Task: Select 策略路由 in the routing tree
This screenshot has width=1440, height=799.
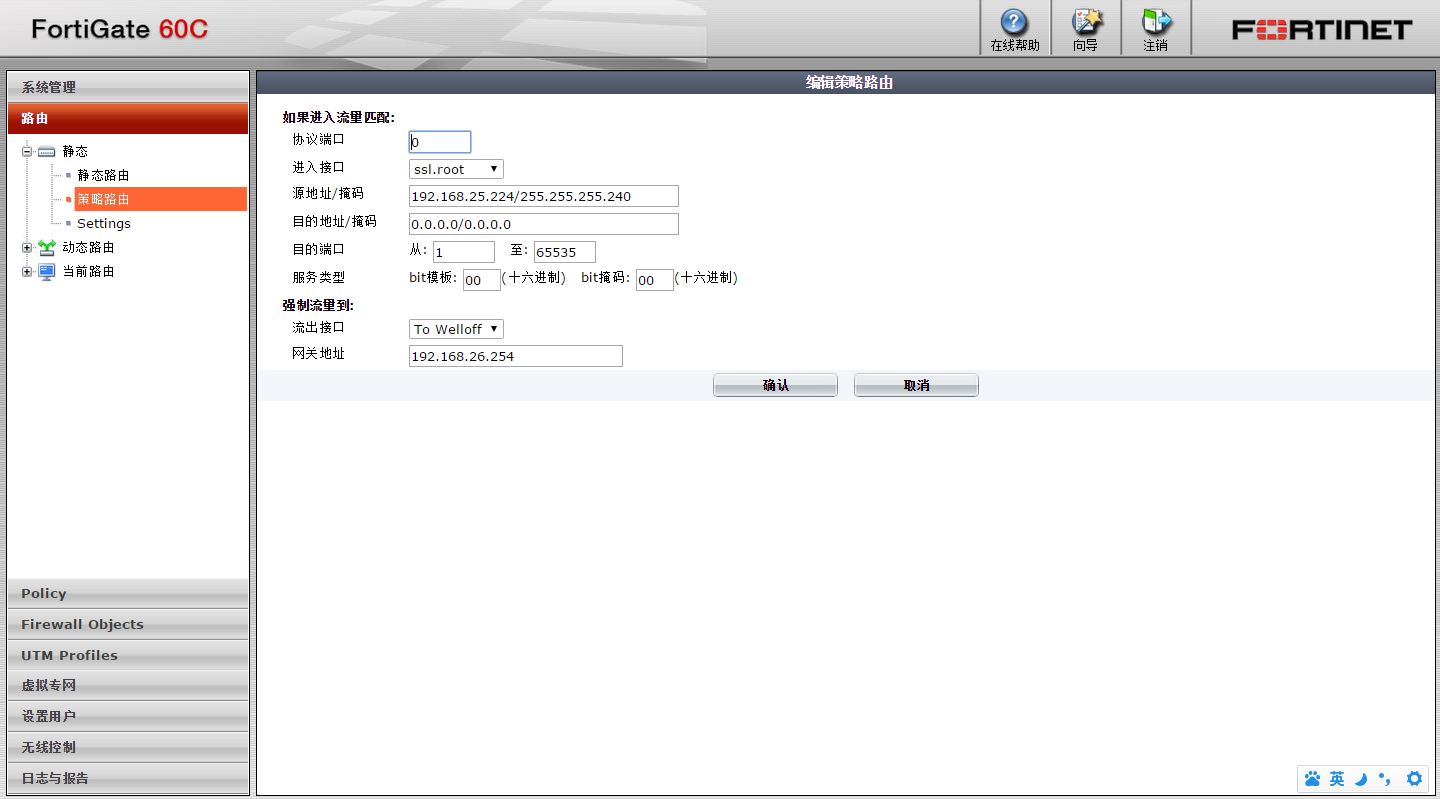Action: (x=103, y=199)
